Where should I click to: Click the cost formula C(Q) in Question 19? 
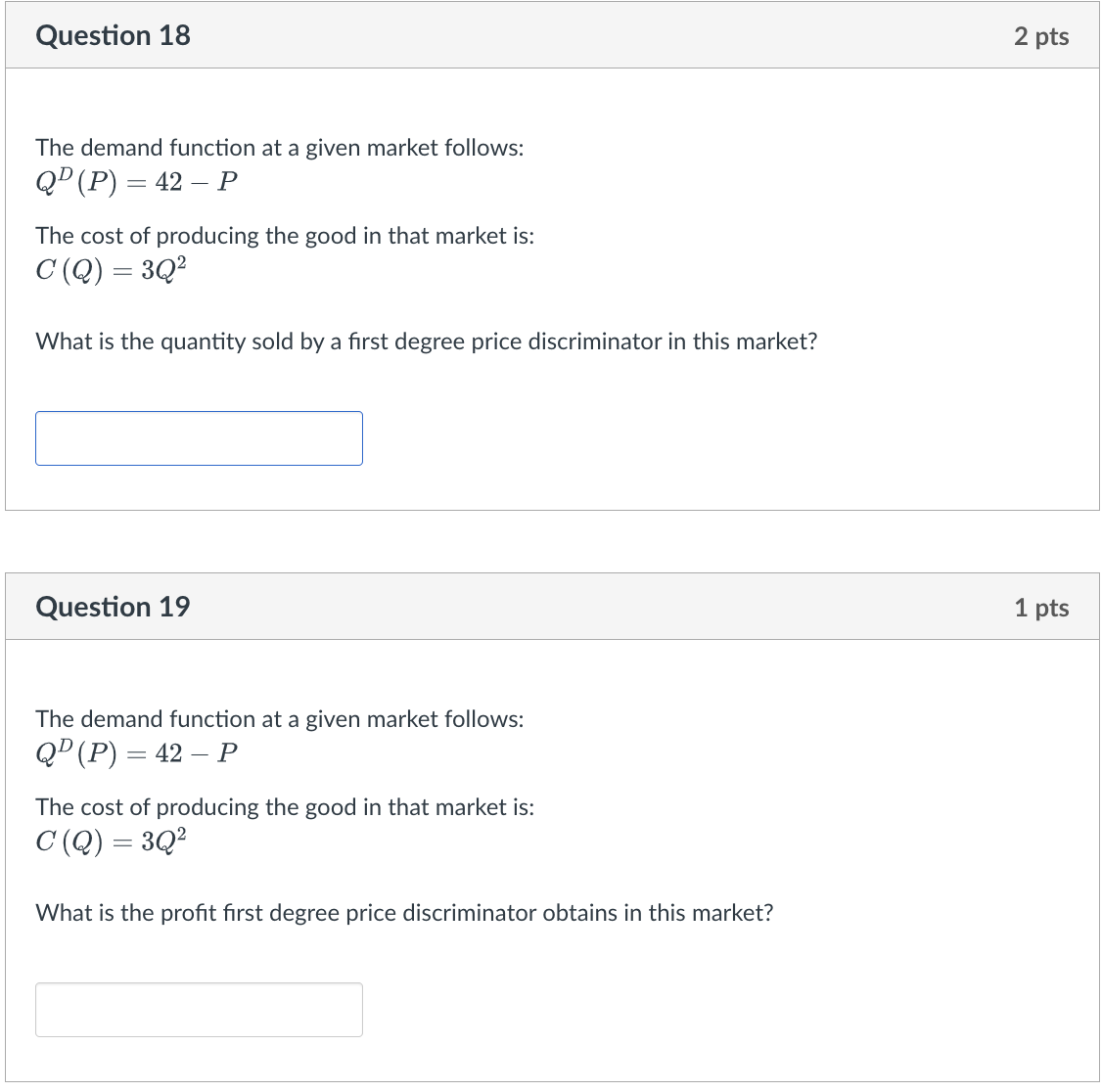pyautogui.click(x=111, y=841)
